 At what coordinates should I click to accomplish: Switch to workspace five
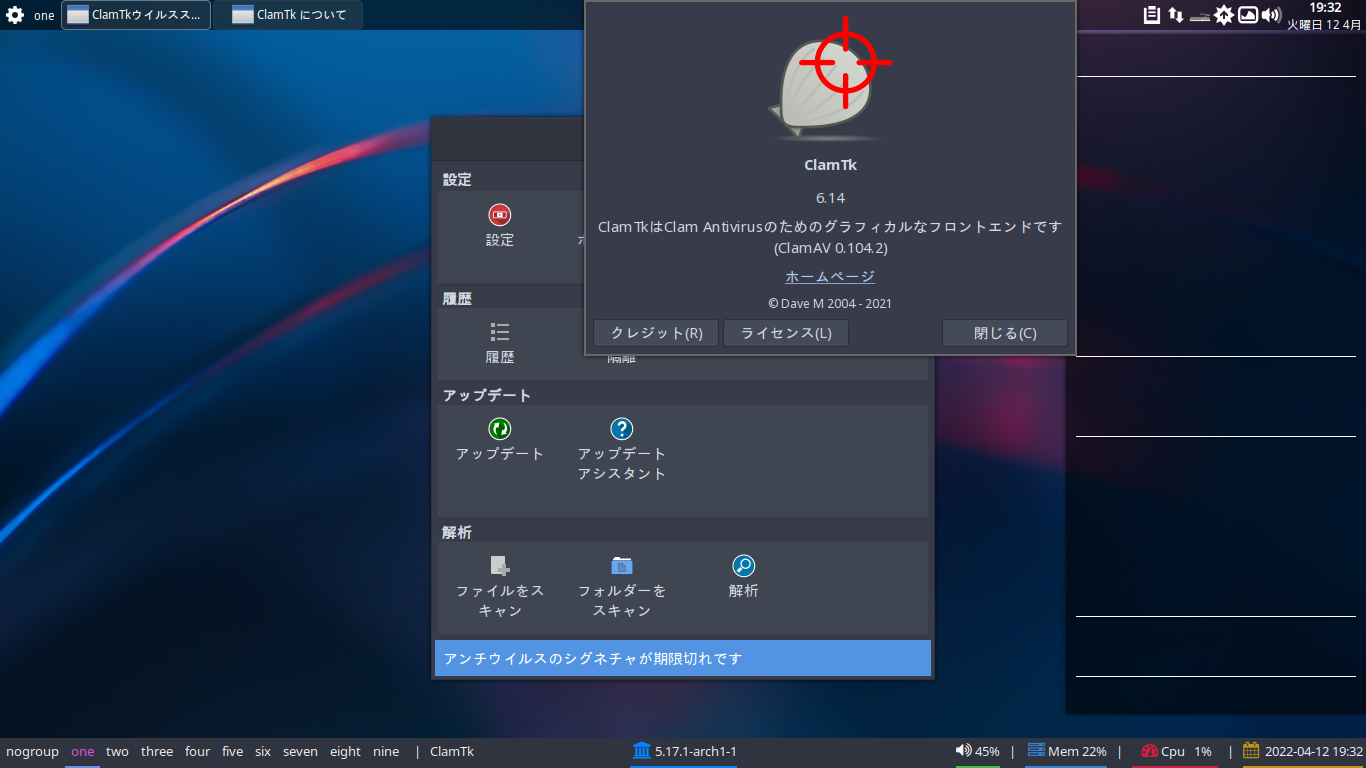(x=232, y=751)
